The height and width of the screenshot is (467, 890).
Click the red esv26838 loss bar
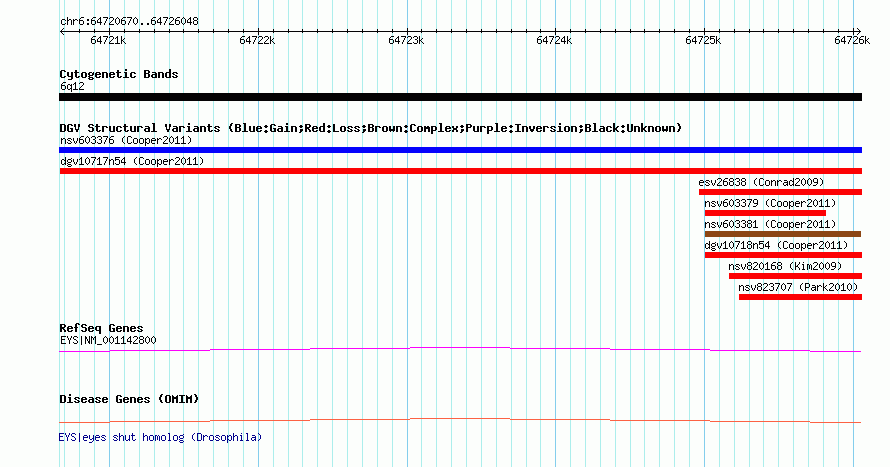[780, 192]
